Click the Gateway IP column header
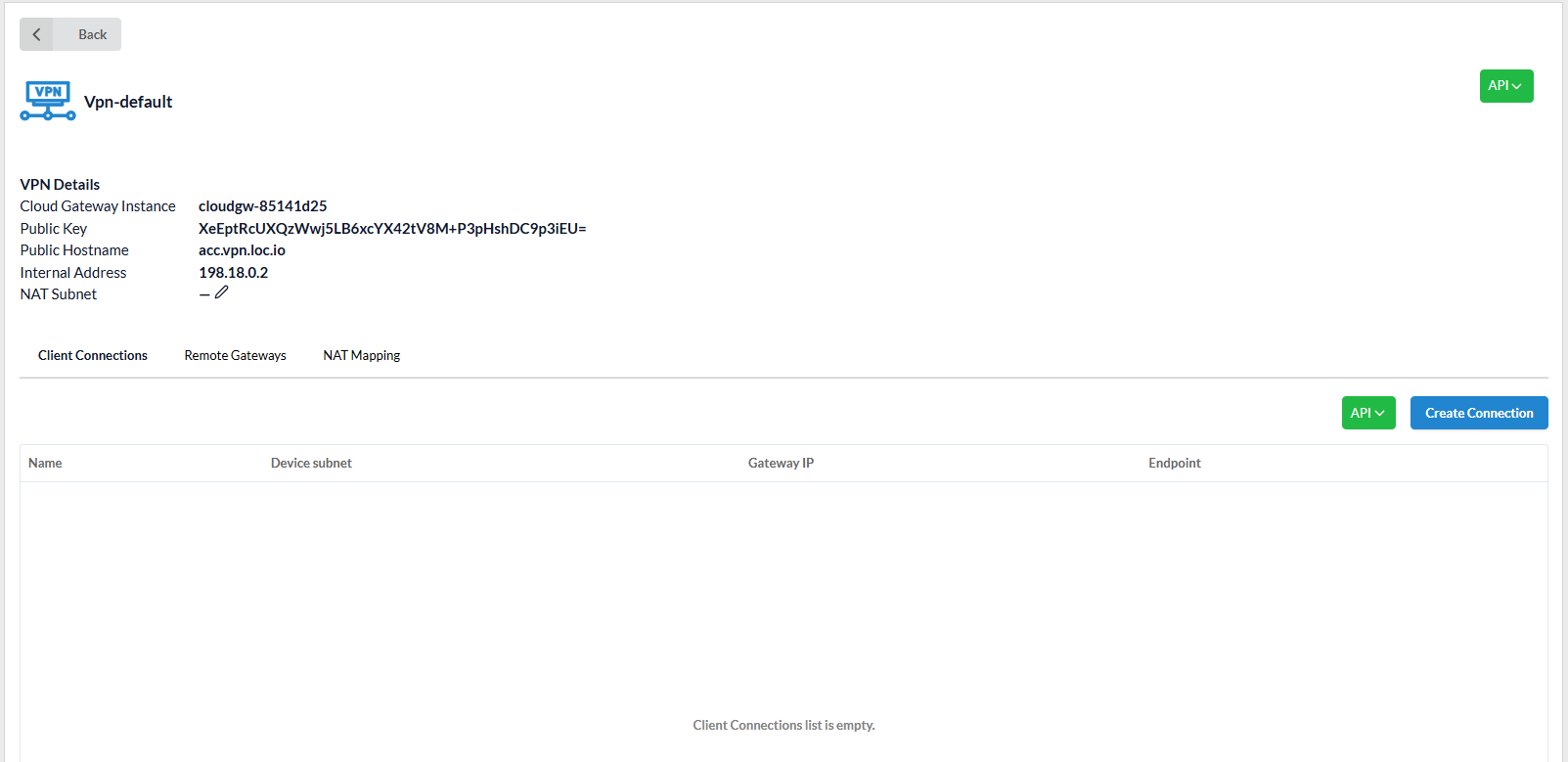 (x=781, y=463)
